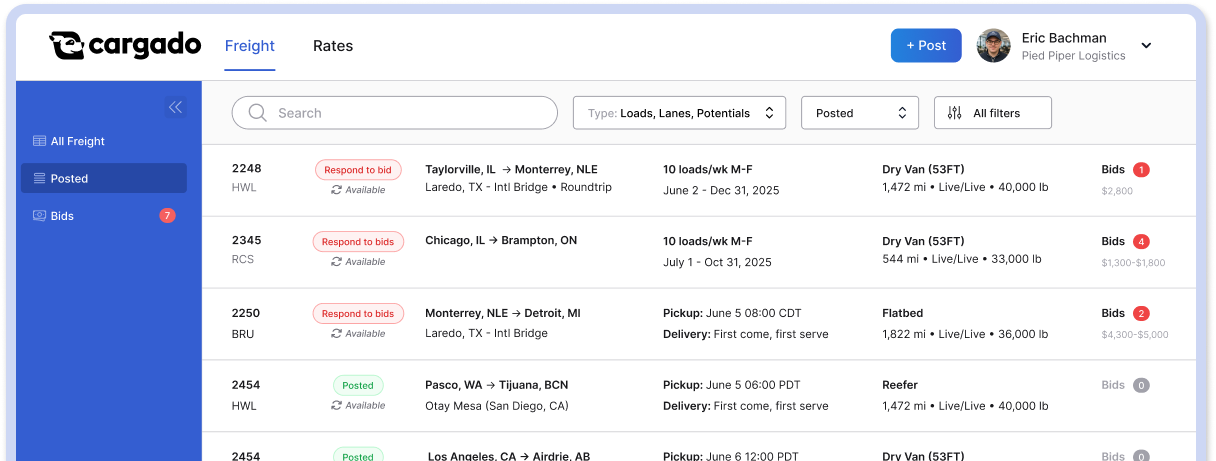Click the magnifier icon in the search bar
Screen dimensions: 1216x461
pos(257,113)
